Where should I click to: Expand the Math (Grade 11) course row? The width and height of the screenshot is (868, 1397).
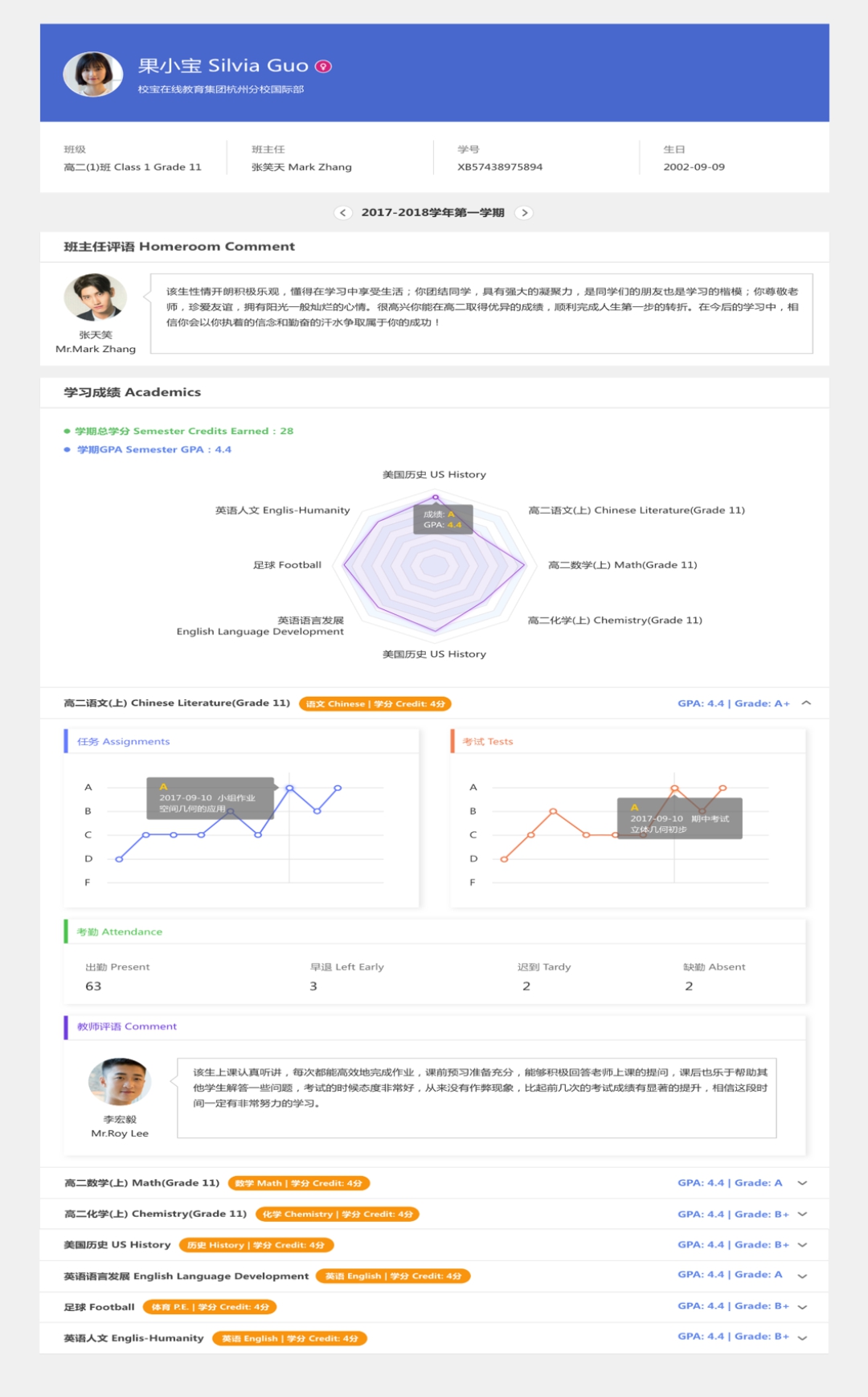tap(802, 1183)
